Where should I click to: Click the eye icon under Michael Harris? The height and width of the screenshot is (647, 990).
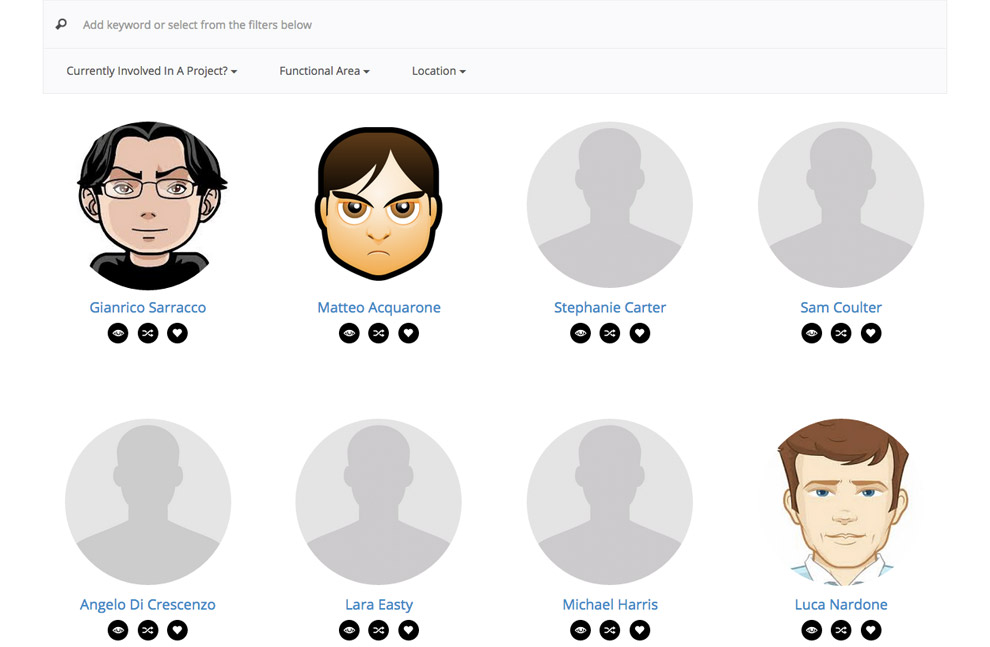(x=580, y=630)
